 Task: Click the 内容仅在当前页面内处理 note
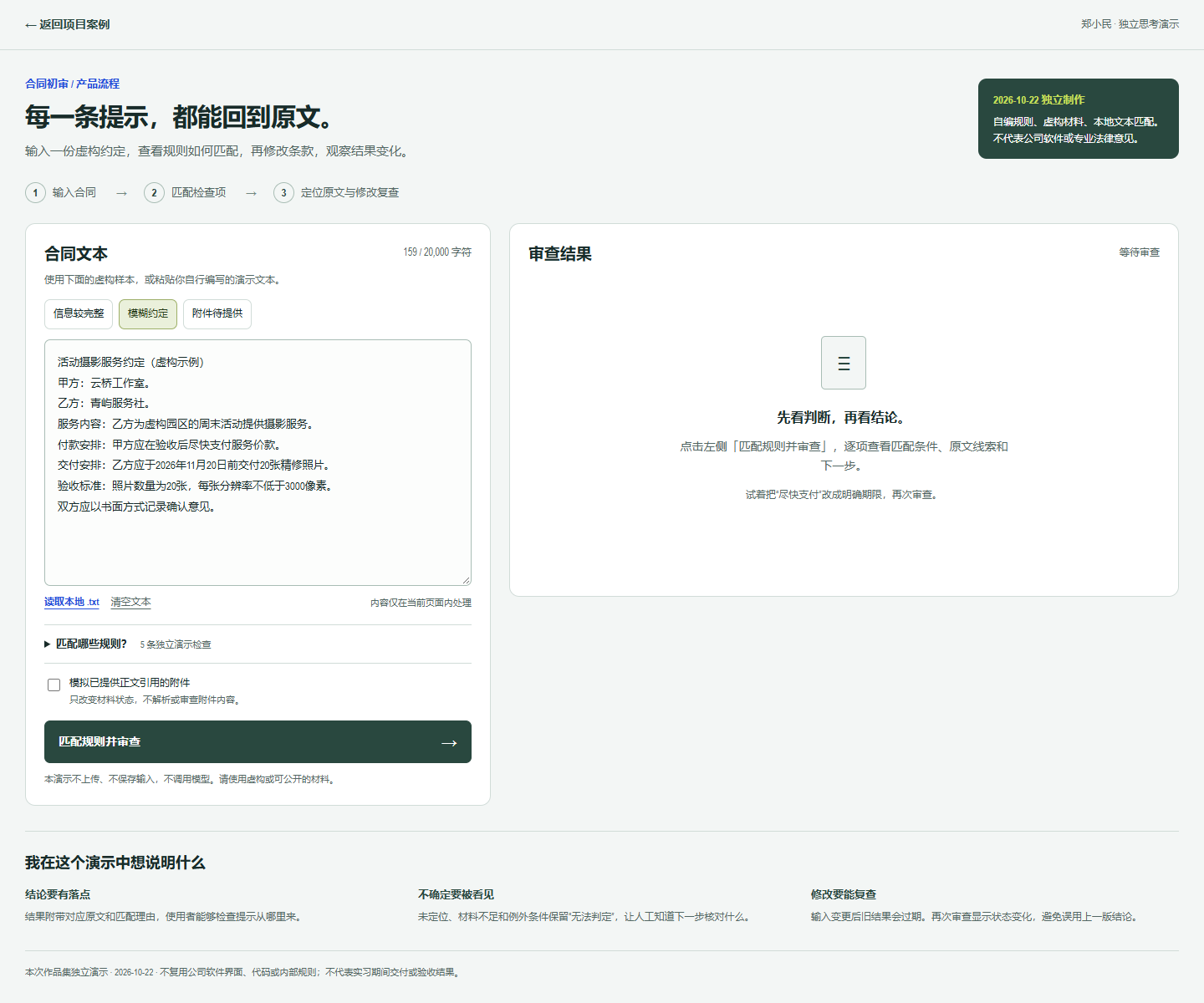tap(421, 603)
